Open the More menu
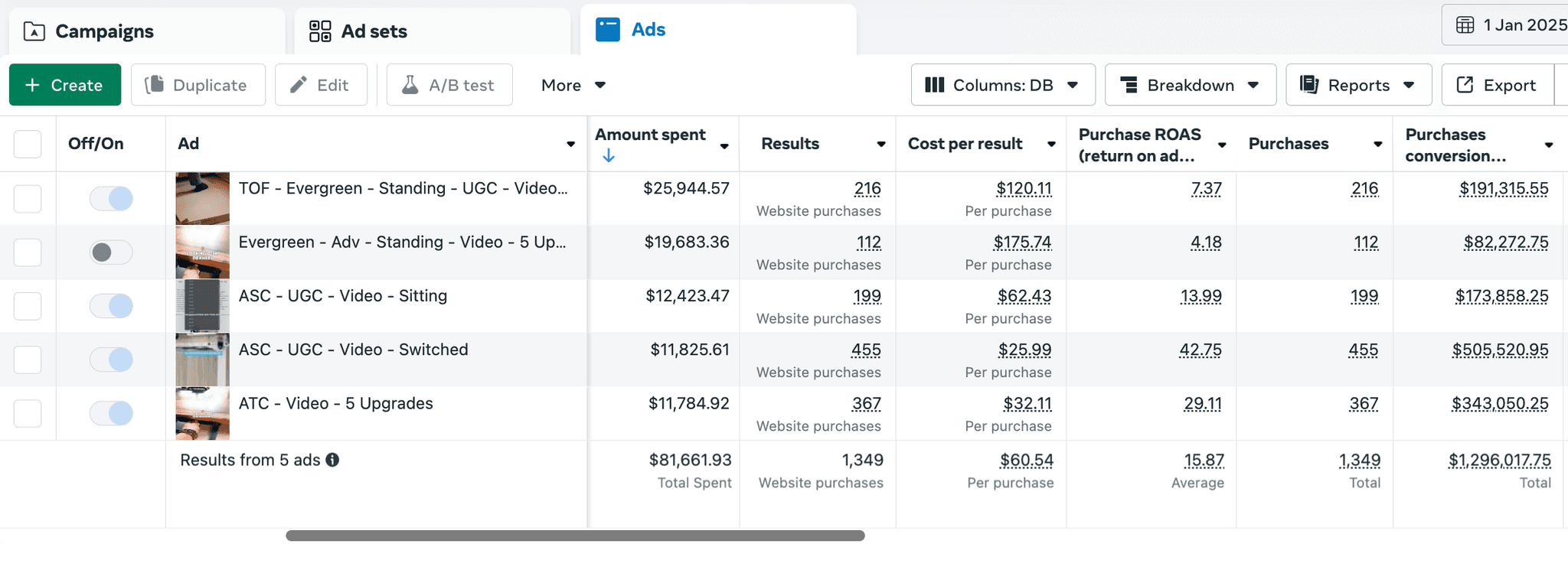The width and height of the screenshot is (1568, 573). pyautogui.click(x=573, y=85)
